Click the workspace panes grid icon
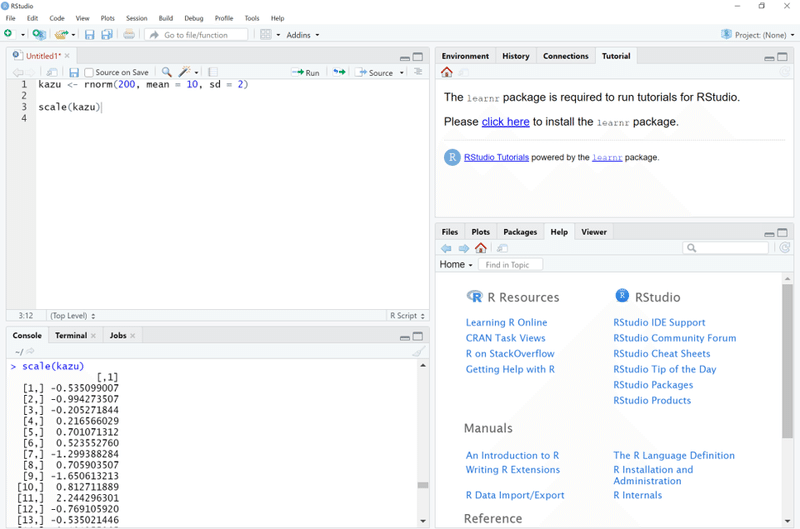 tap(266, 35)
